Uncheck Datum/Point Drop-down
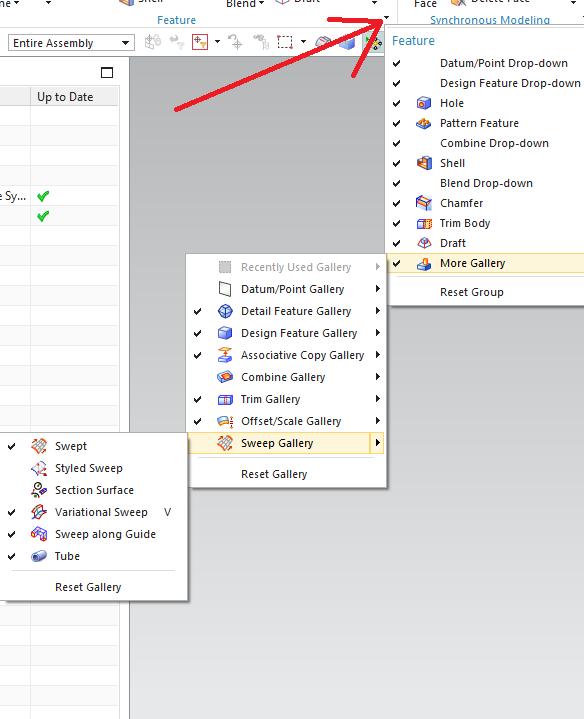The height and width of the screenshot is (719, 584). pos(397,63)
